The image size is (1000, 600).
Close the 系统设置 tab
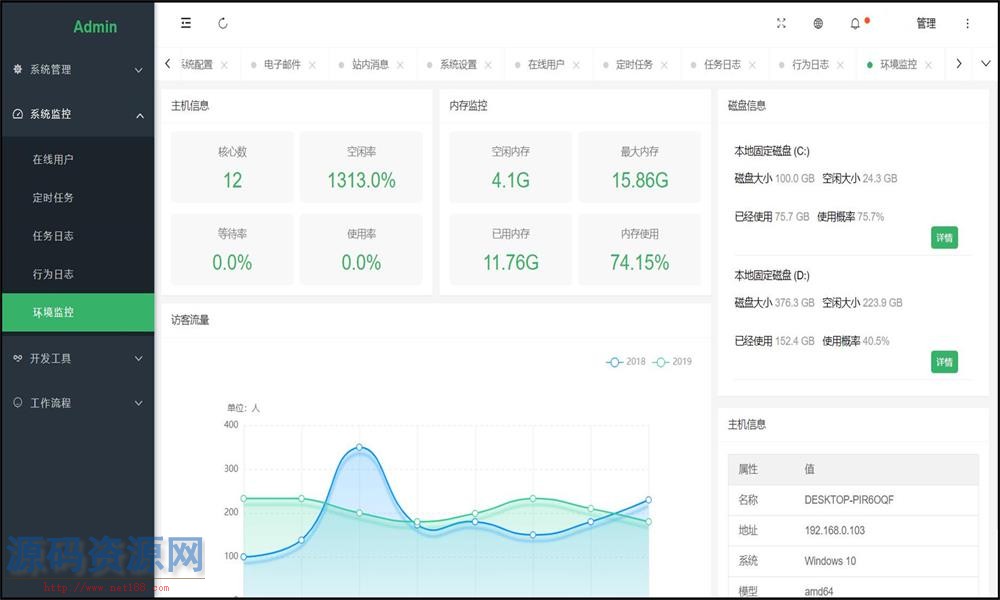pyautogui.click(x=489, y=65)
